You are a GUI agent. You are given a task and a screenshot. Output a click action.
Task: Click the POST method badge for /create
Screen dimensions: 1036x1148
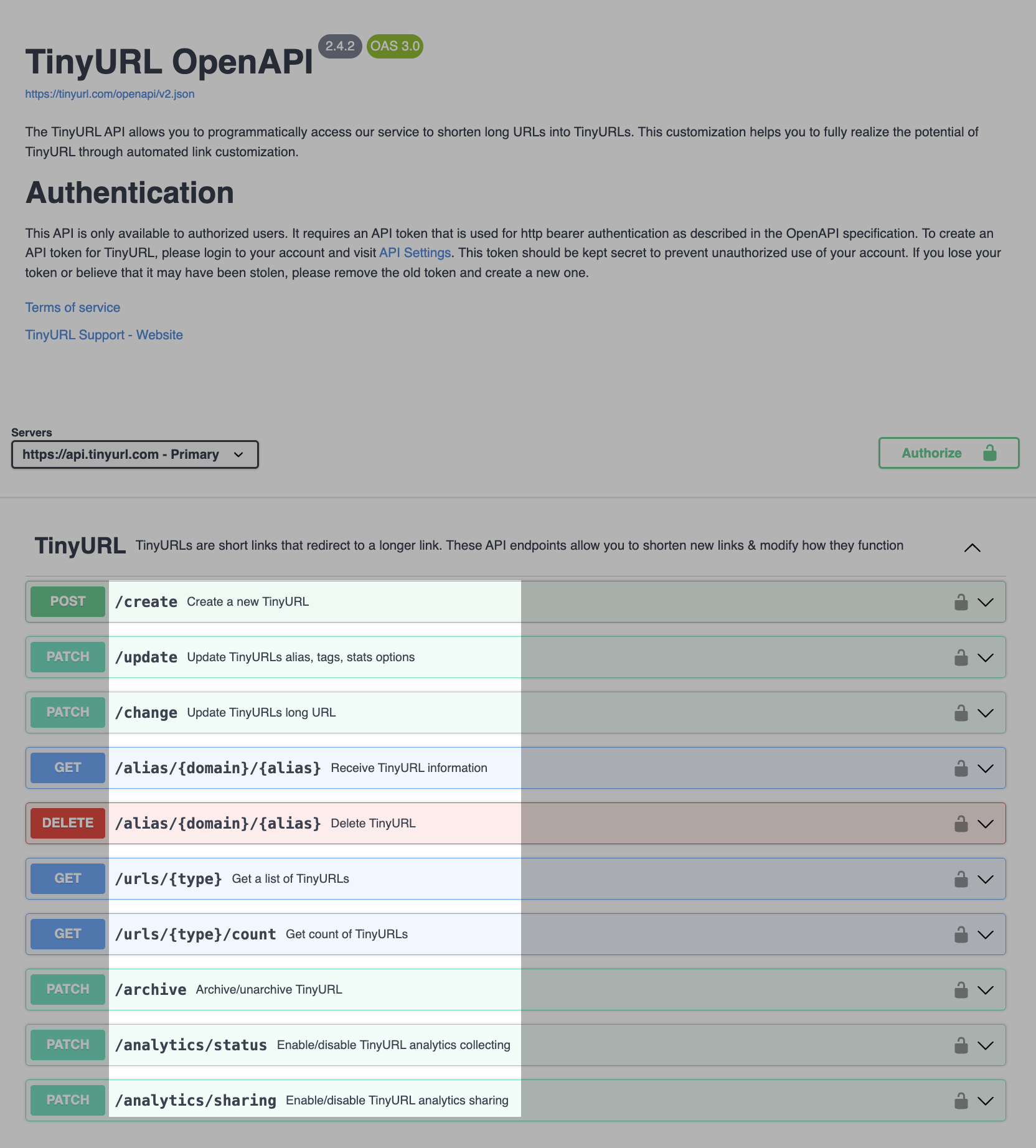tap(68, 601)
